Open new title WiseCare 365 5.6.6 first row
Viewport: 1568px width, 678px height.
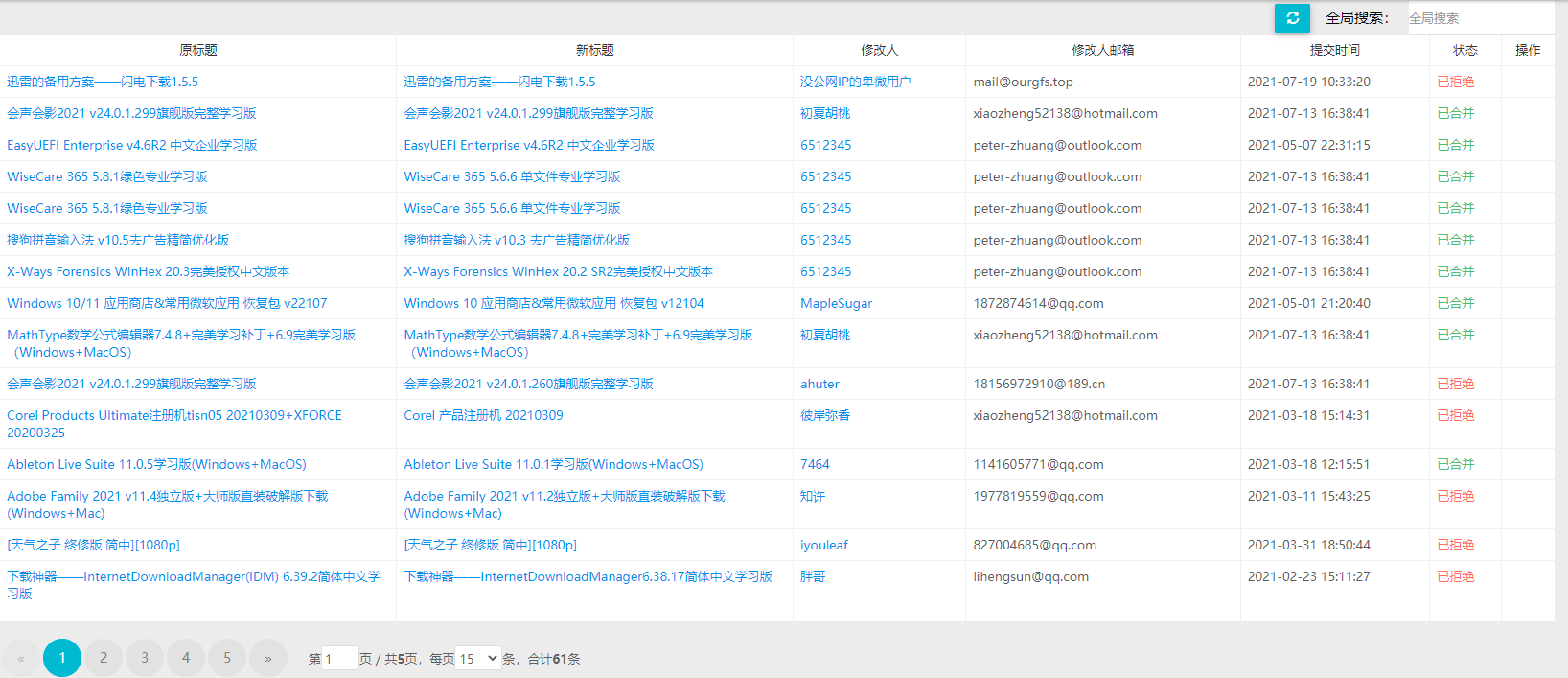512,176
